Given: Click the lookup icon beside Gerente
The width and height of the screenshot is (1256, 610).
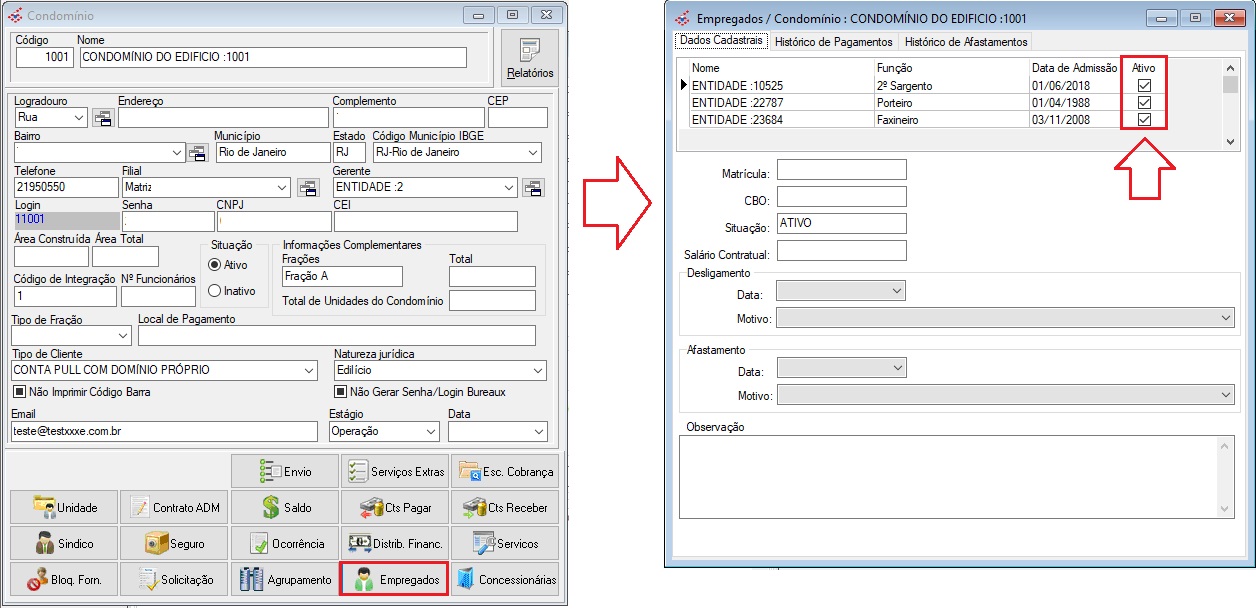Looking at the screenshot, I should (x=533, y=188).
